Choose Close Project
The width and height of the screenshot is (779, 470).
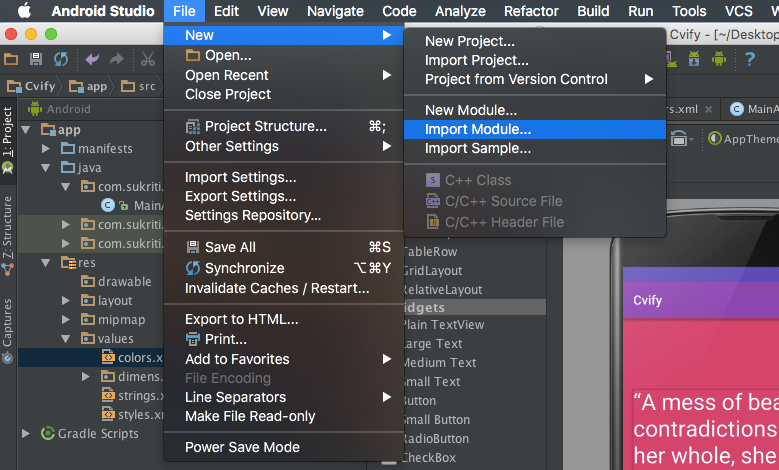pyautogui.click(x=283, y=94)
